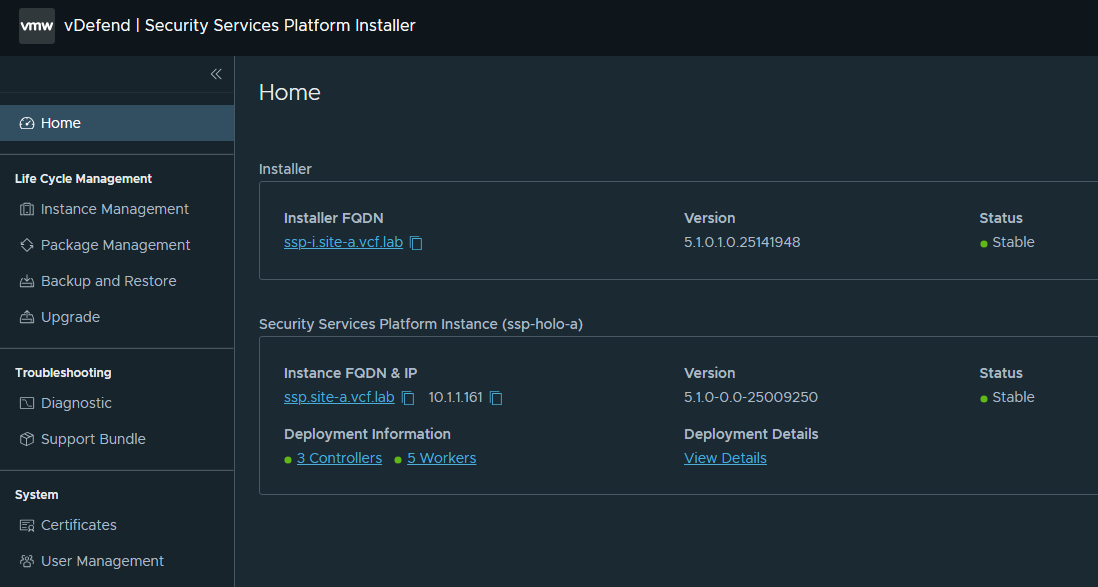Copy the Instance FQDN ssp.site-a.vcf.lab
The height and width of the screenshot is (587, 1098).
coord(408,398)
